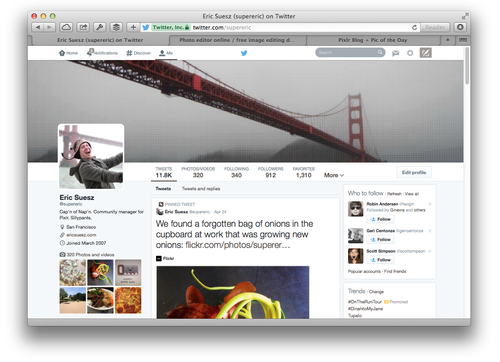Open the Find friends link
500x362 pixels.
395,271
